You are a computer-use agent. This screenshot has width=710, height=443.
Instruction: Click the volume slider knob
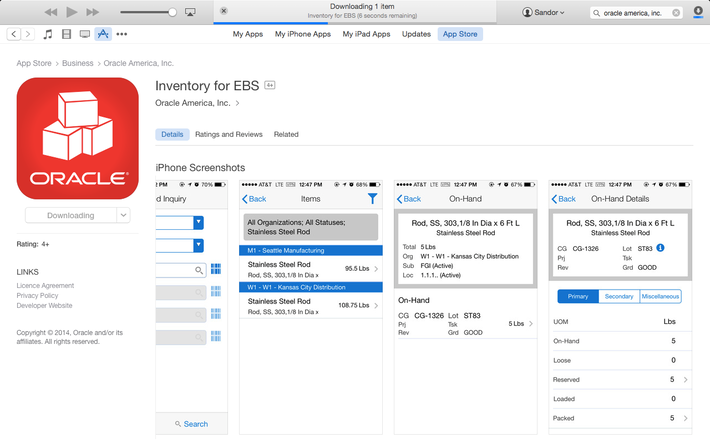pos(172,12)
